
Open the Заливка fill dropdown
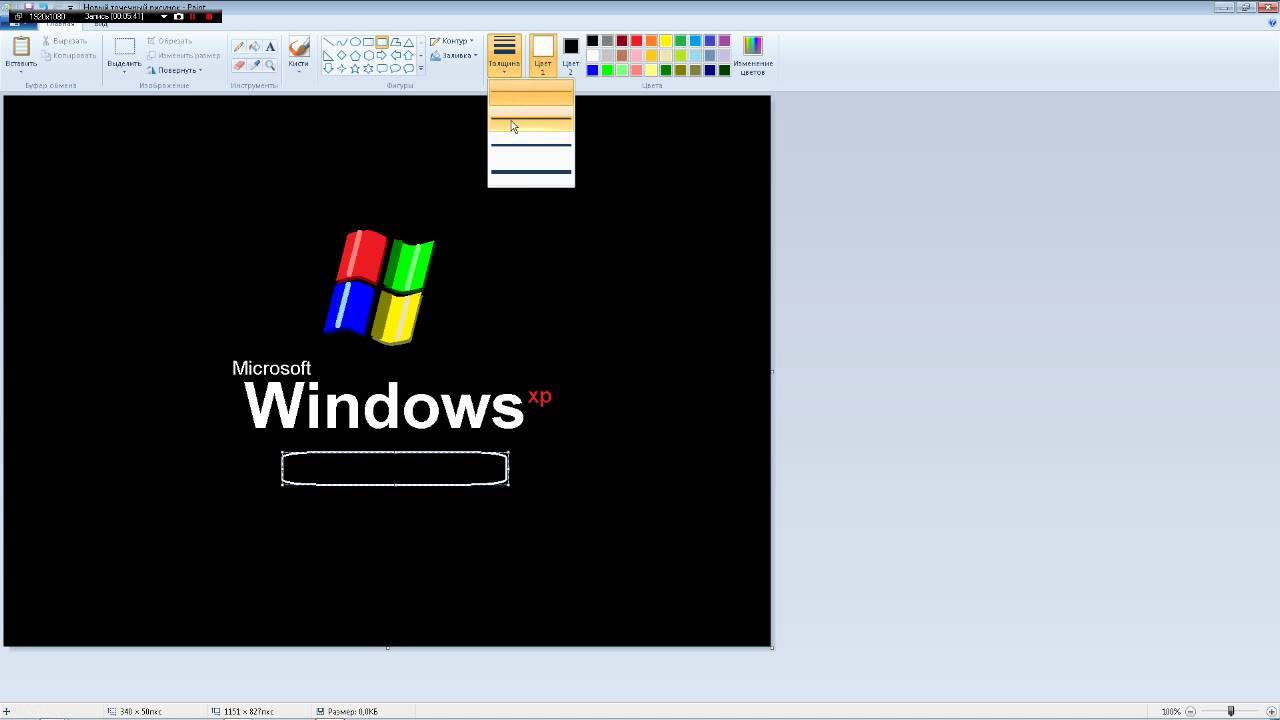pos(454,55)
